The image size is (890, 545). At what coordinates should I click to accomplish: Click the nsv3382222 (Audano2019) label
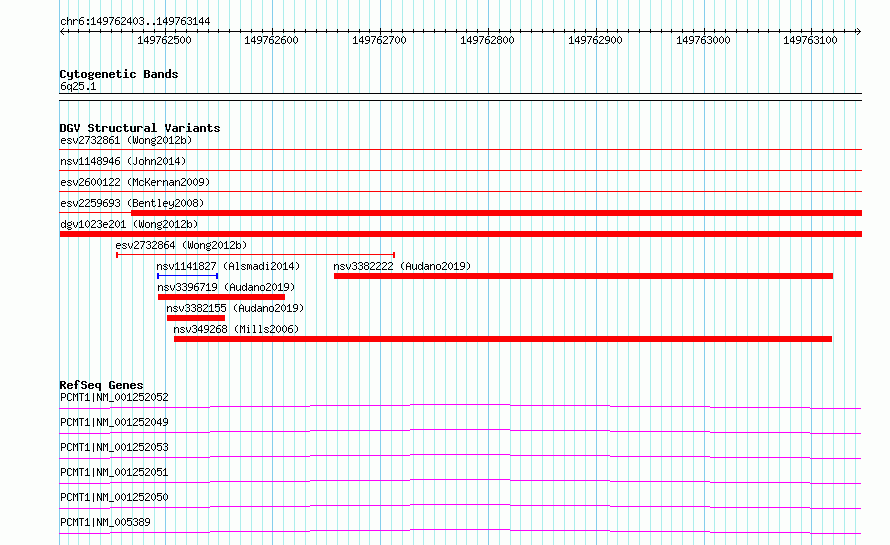coord(402,266)
